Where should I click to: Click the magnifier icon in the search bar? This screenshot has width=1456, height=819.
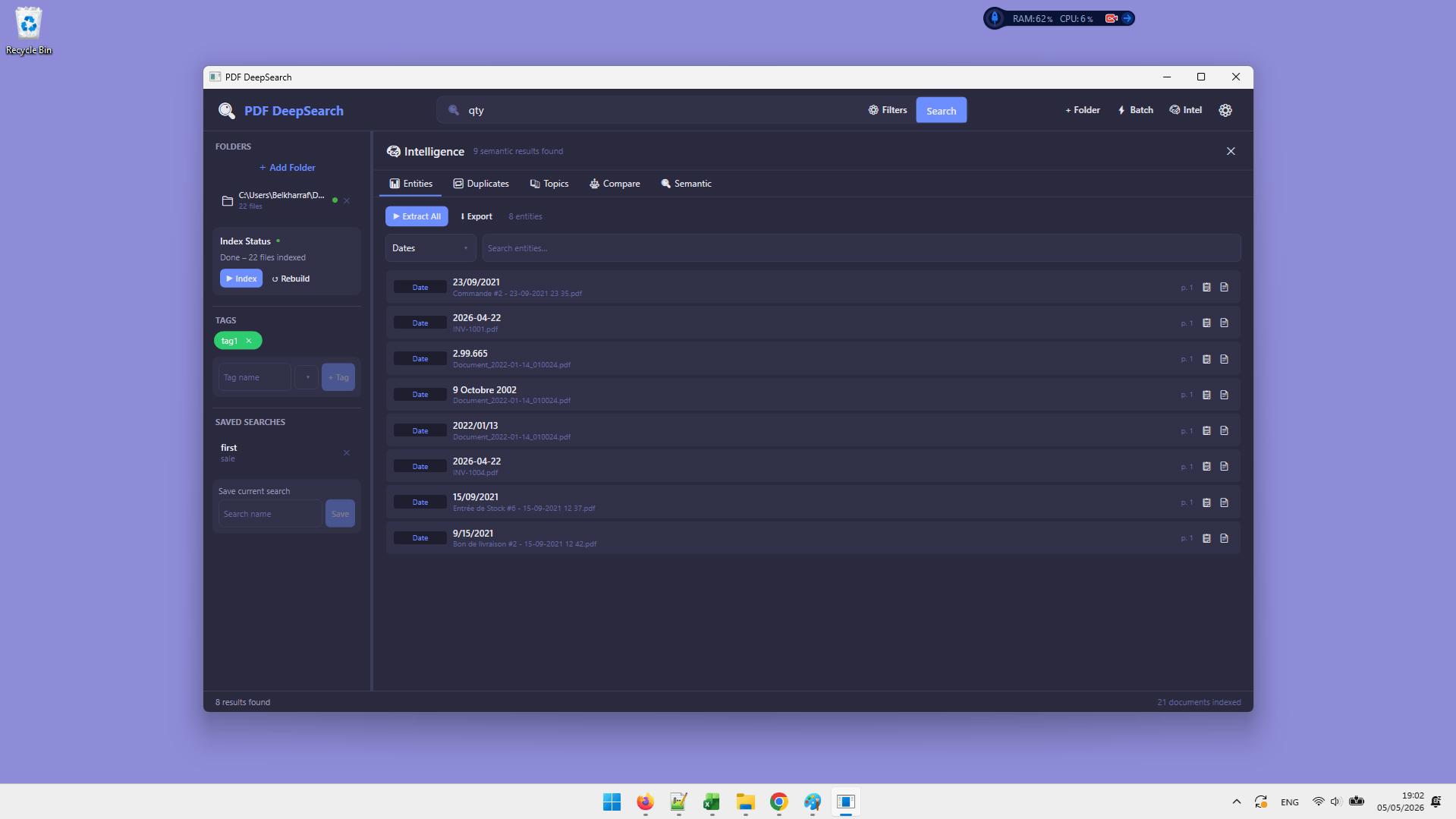click(454, 110)
